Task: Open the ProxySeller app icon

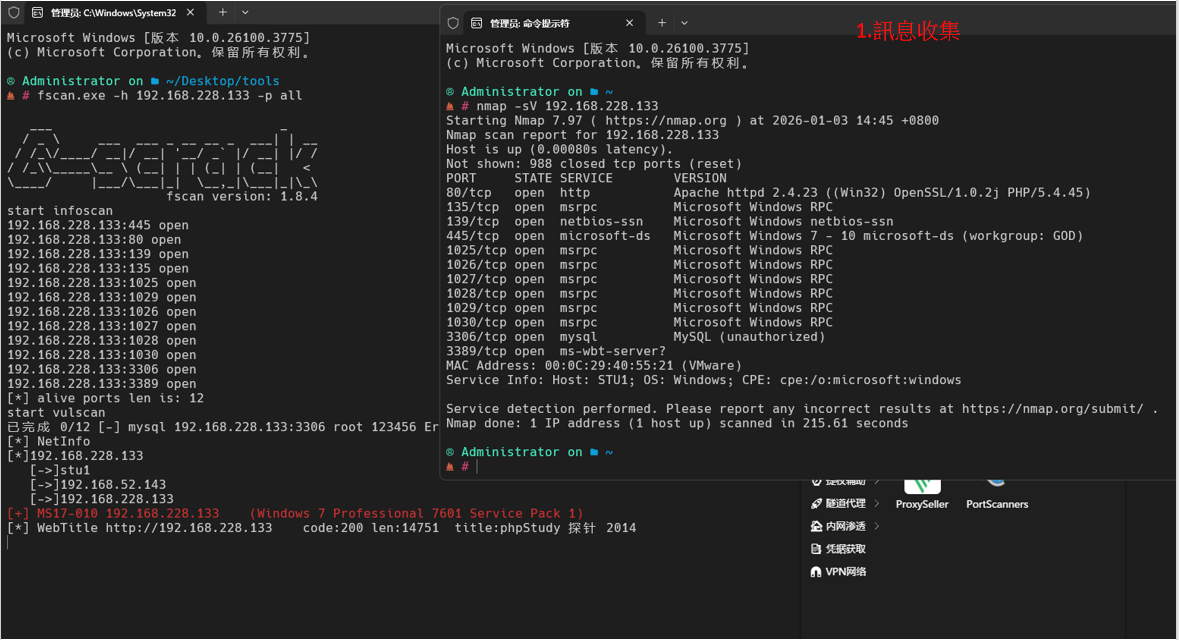Action: point(923,485)
